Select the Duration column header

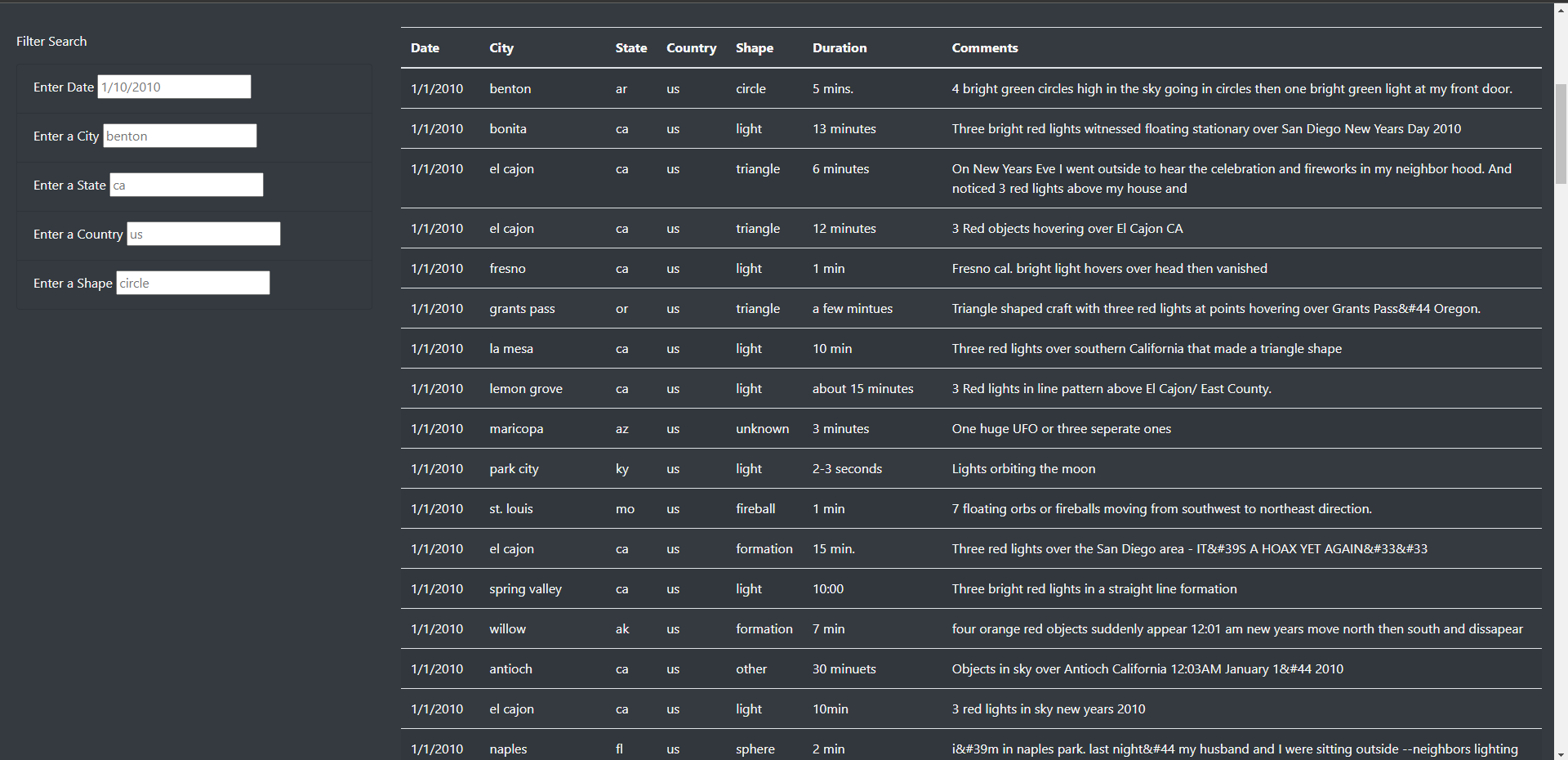(x=839, y=47)
